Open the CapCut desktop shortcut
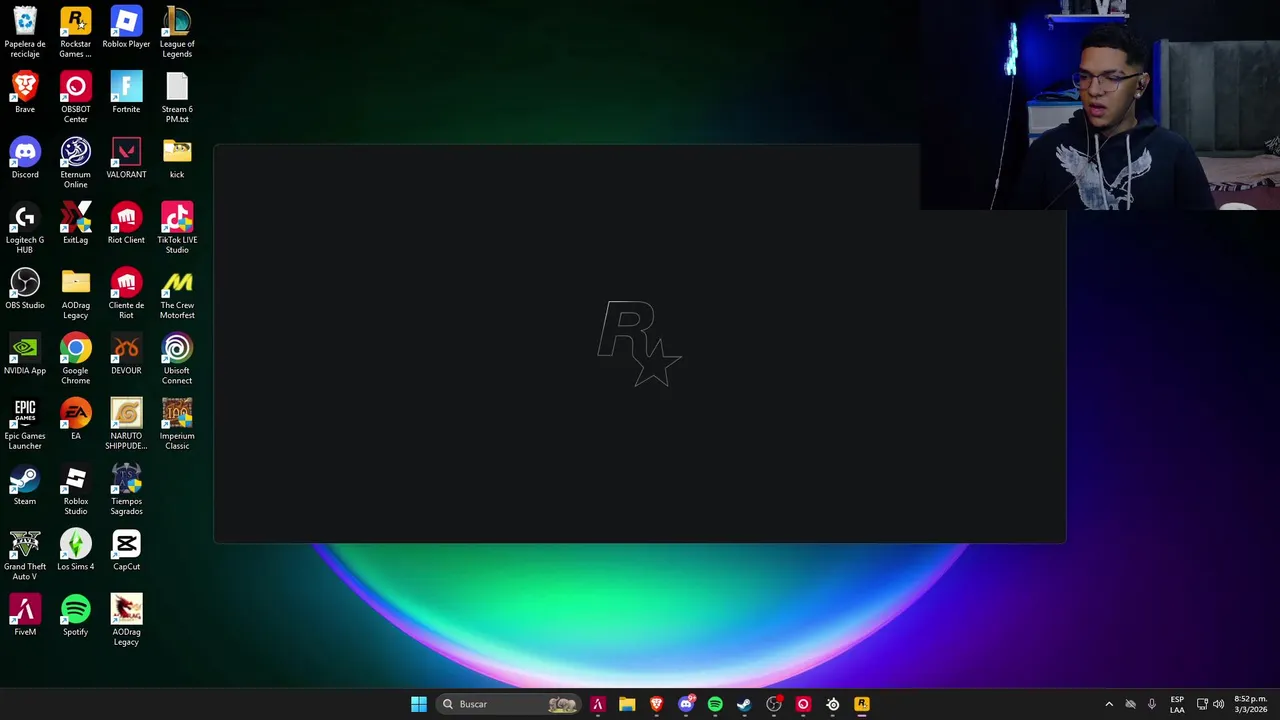Screen dimensions: 1280x720 click(126, 550)
